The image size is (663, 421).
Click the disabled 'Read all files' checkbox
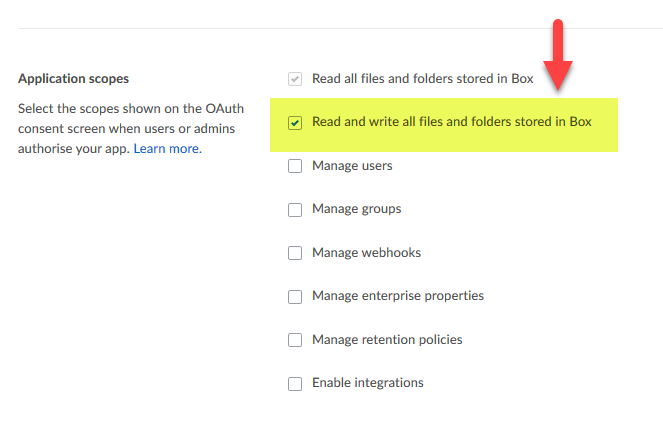click(x=295, y=79)
